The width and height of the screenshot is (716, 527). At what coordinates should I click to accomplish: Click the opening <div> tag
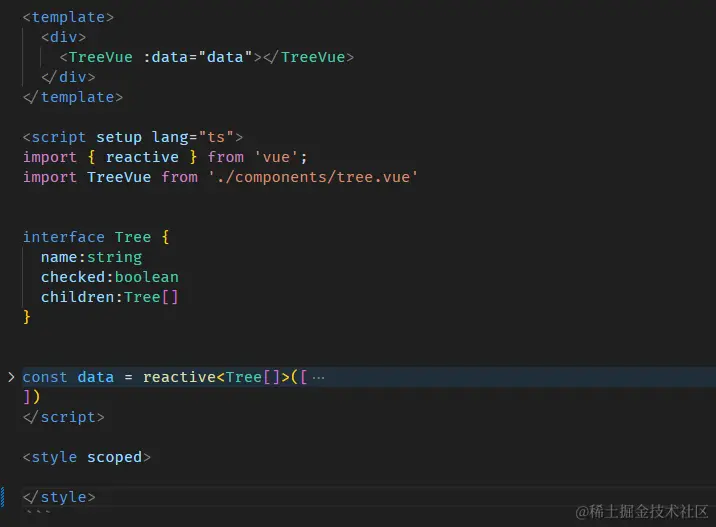point(63,37)
